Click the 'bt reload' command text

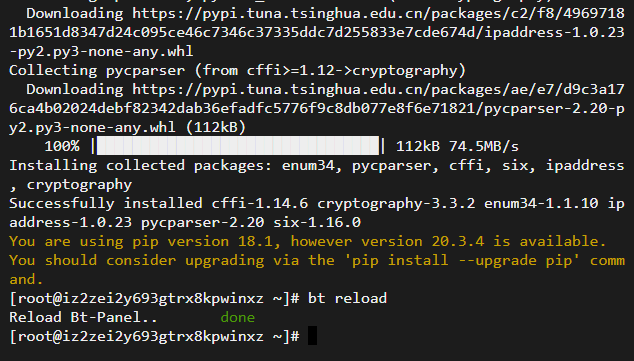pyautogui.click(x=347, y=298)
